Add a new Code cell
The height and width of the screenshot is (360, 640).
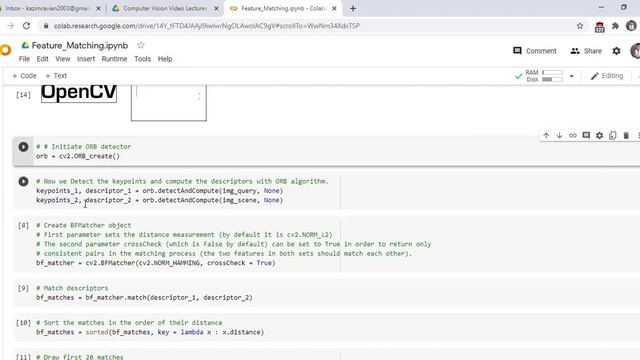tap(24, 76)
